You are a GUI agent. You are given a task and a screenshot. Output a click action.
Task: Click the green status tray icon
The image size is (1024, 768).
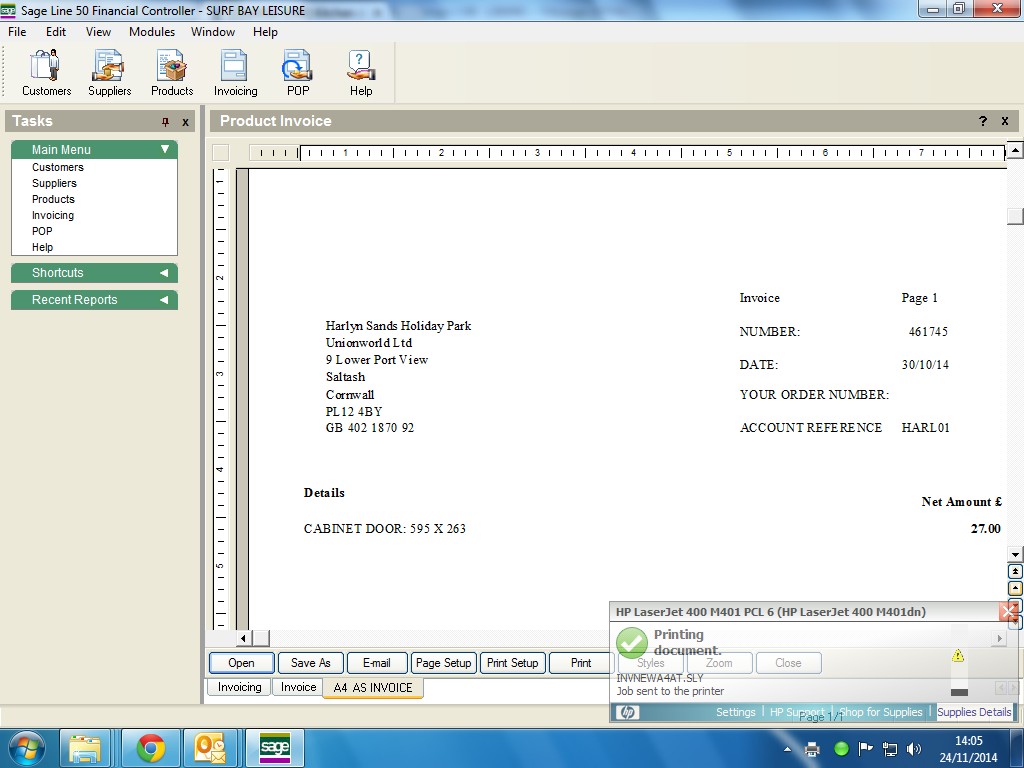(x=841, y=749)
